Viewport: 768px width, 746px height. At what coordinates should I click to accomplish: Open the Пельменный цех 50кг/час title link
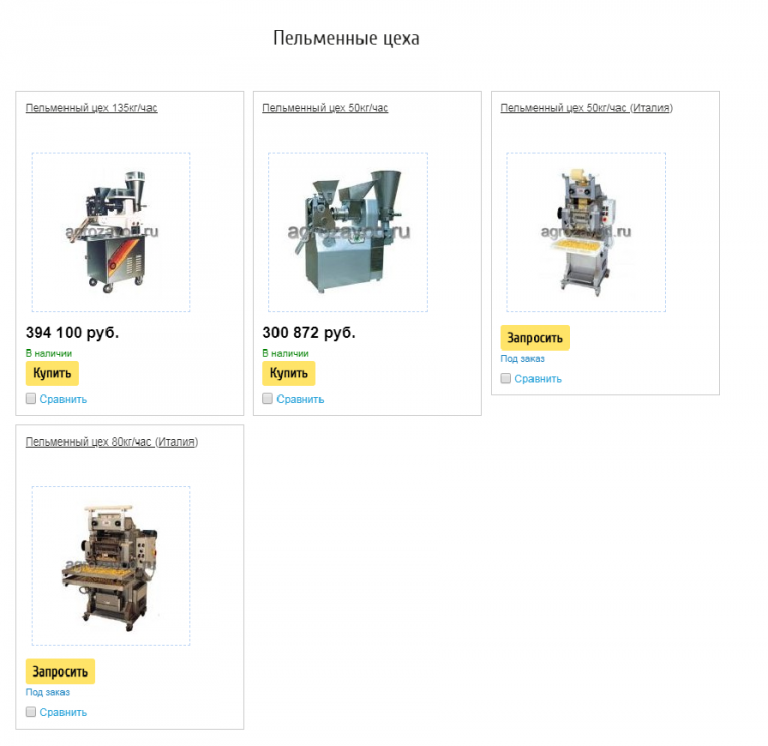(325, 108)
